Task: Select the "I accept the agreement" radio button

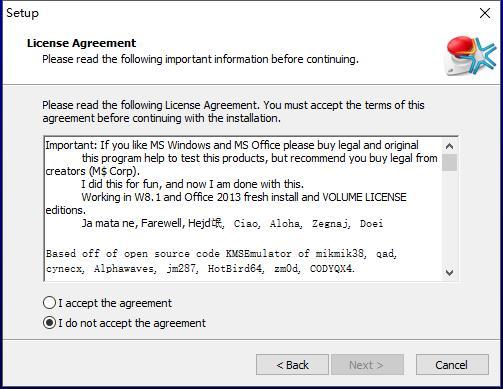Action: [x=49, y=303]
